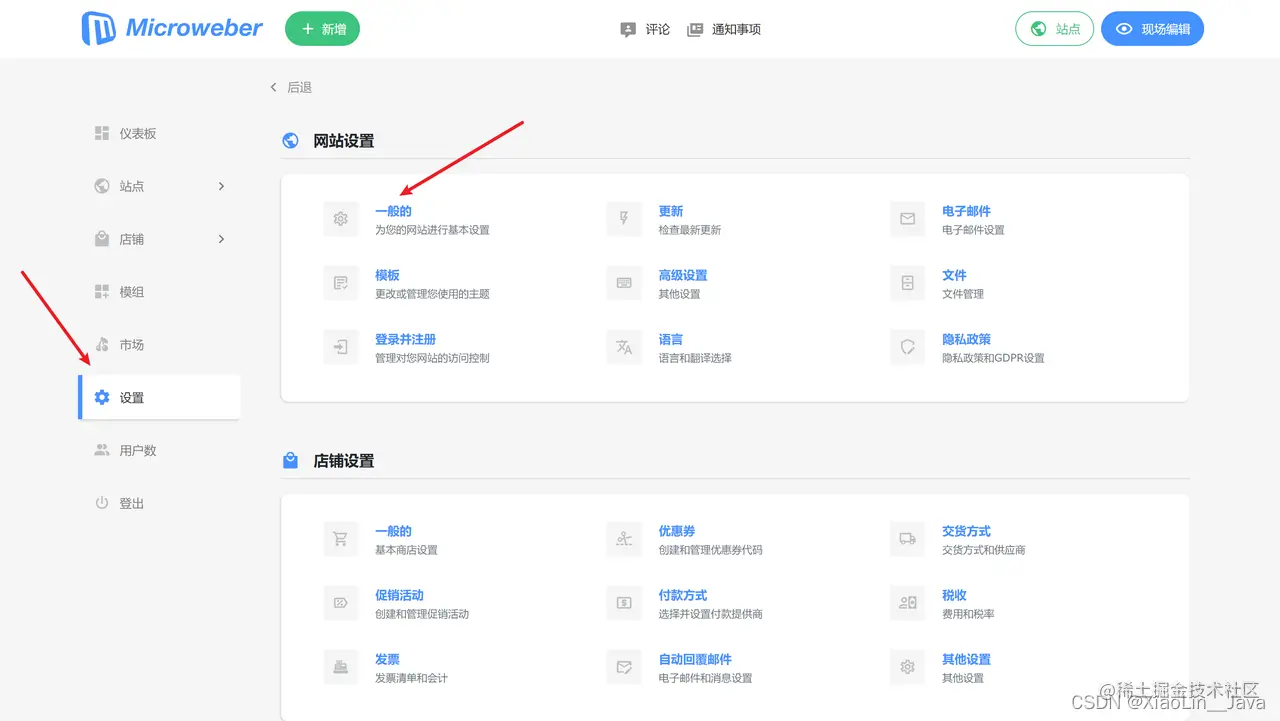Select the 模板 template icon
This screenshot has width=1280, height=721.
coord(341,282)
